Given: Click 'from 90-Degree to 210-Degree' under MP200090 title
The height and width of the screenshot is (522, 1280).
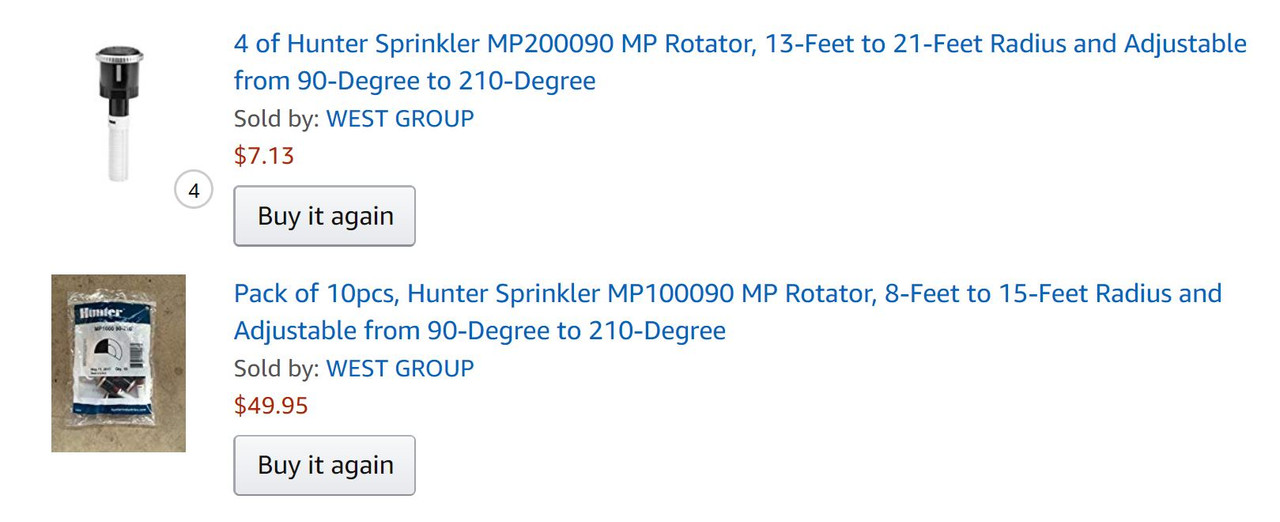Looking at the screenshot, I should [x=415, y=80].
